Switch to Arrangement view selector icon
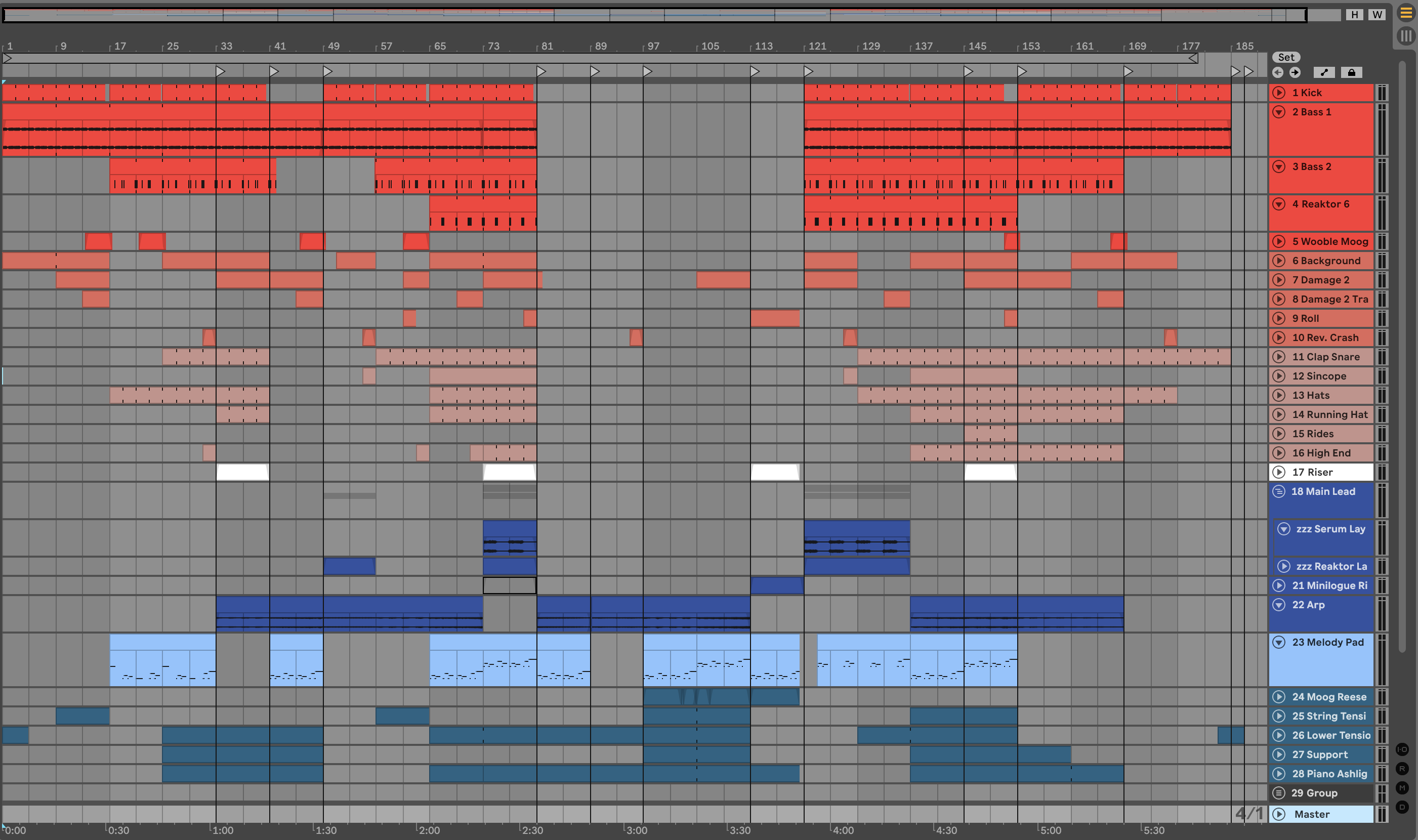This screenshot has height=840, width=1418. (1406, 13)
